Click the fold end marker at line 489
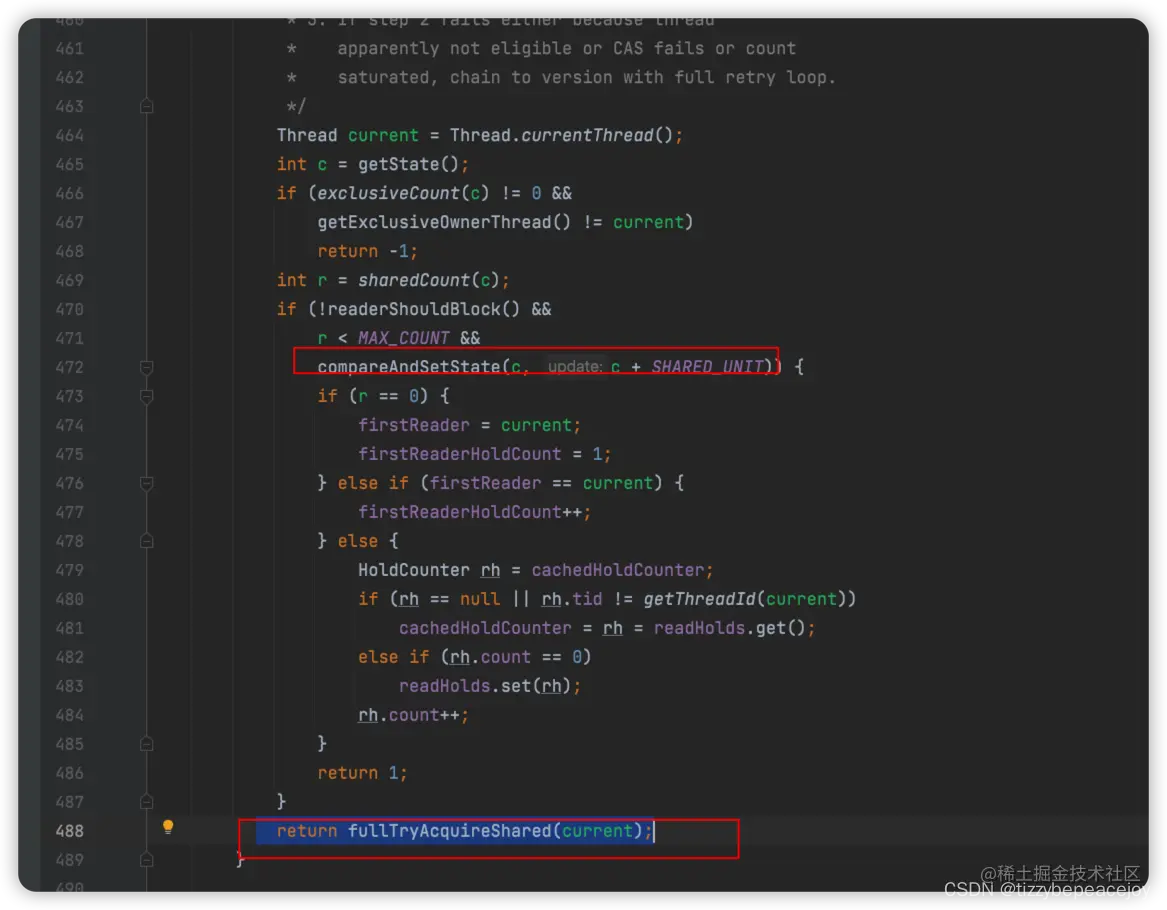Image resolution: width=1167 pixels, height=910 pixels. (147, 860)
